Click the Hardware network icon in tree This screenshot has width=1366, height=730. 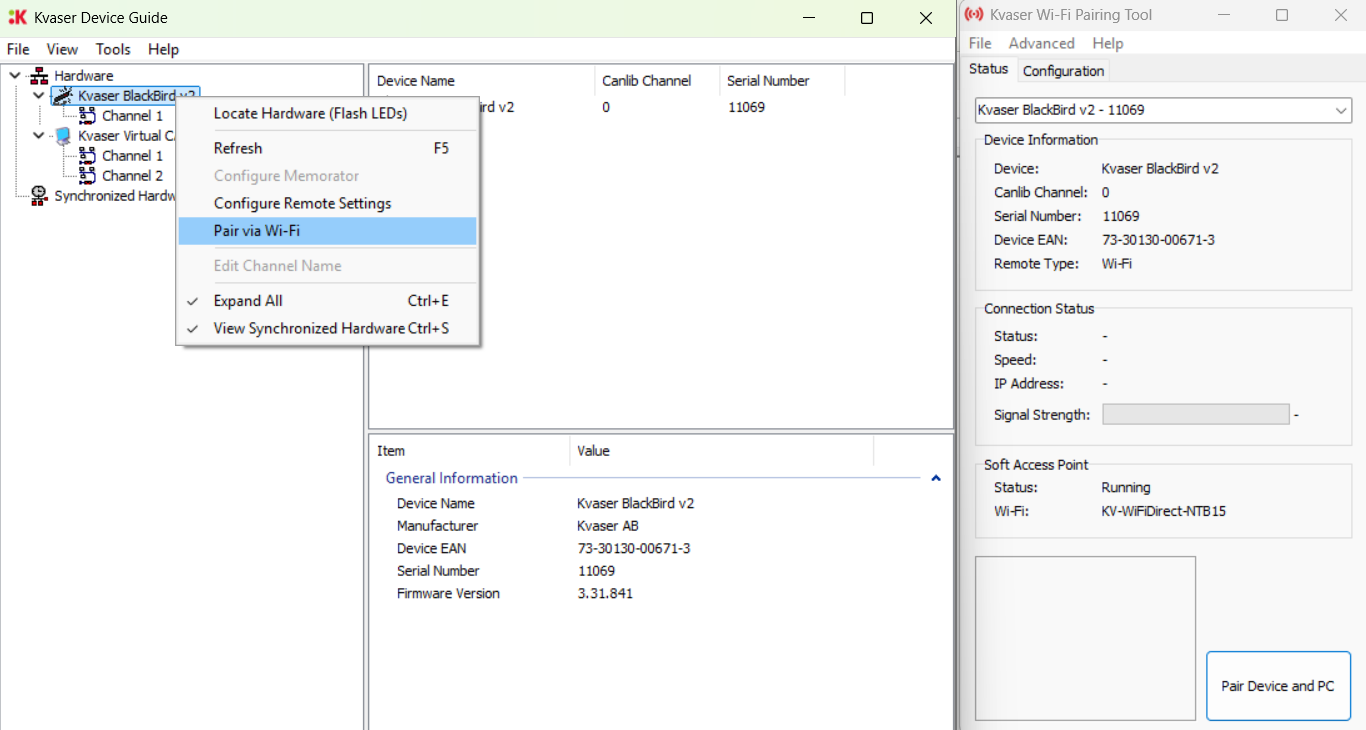point(39,76)
